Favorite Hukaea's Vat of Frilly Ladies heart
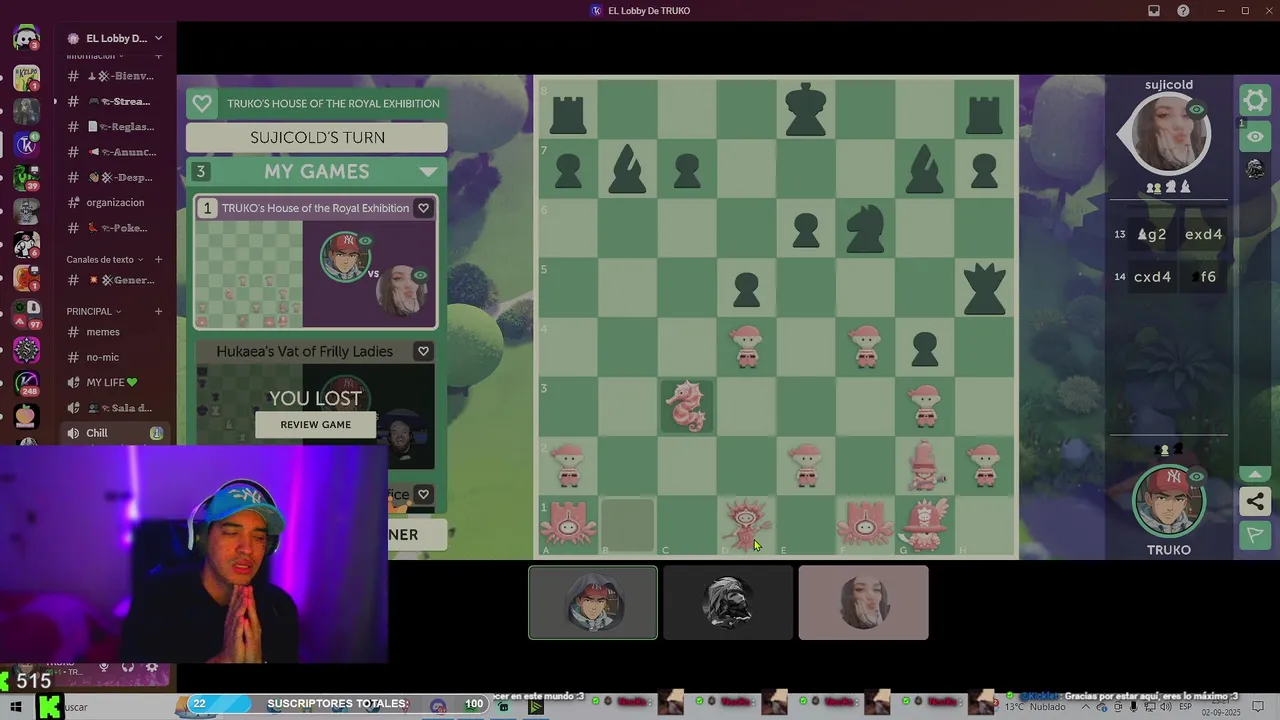 pos(423,351)
